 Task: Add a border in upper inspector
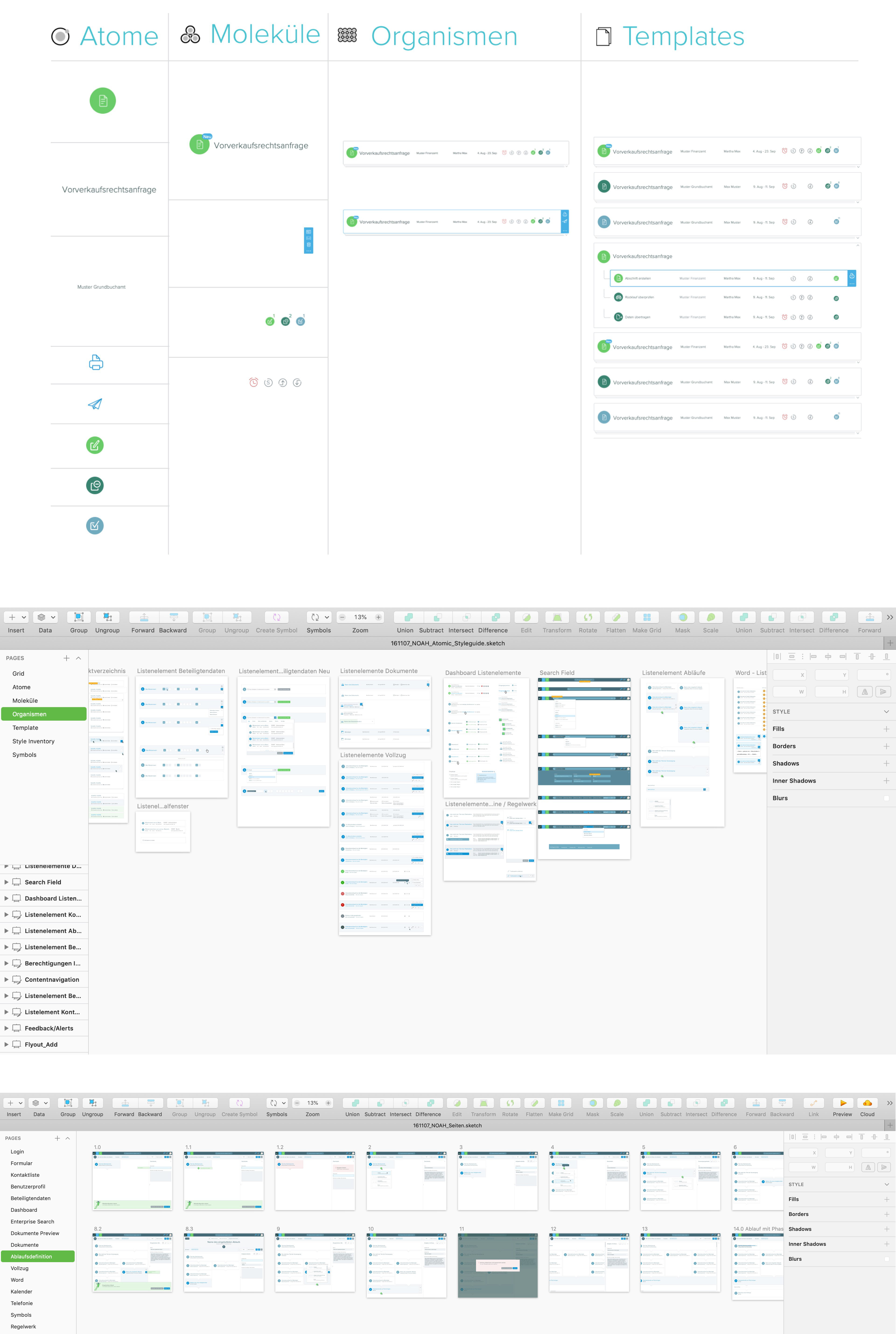886,746
